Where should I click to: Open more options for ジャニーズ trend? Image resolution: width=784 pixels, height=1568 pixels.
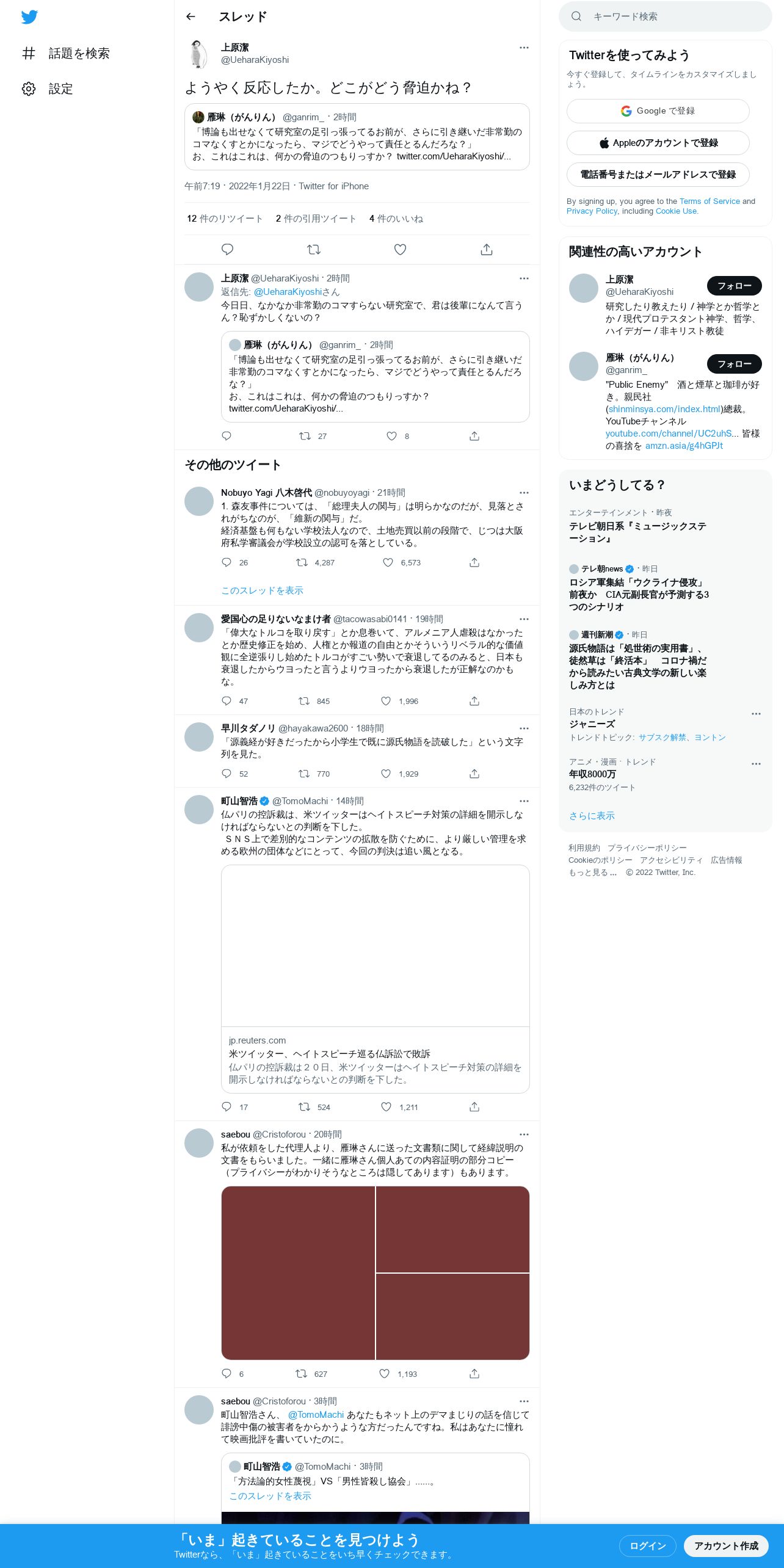coord(756,714)
